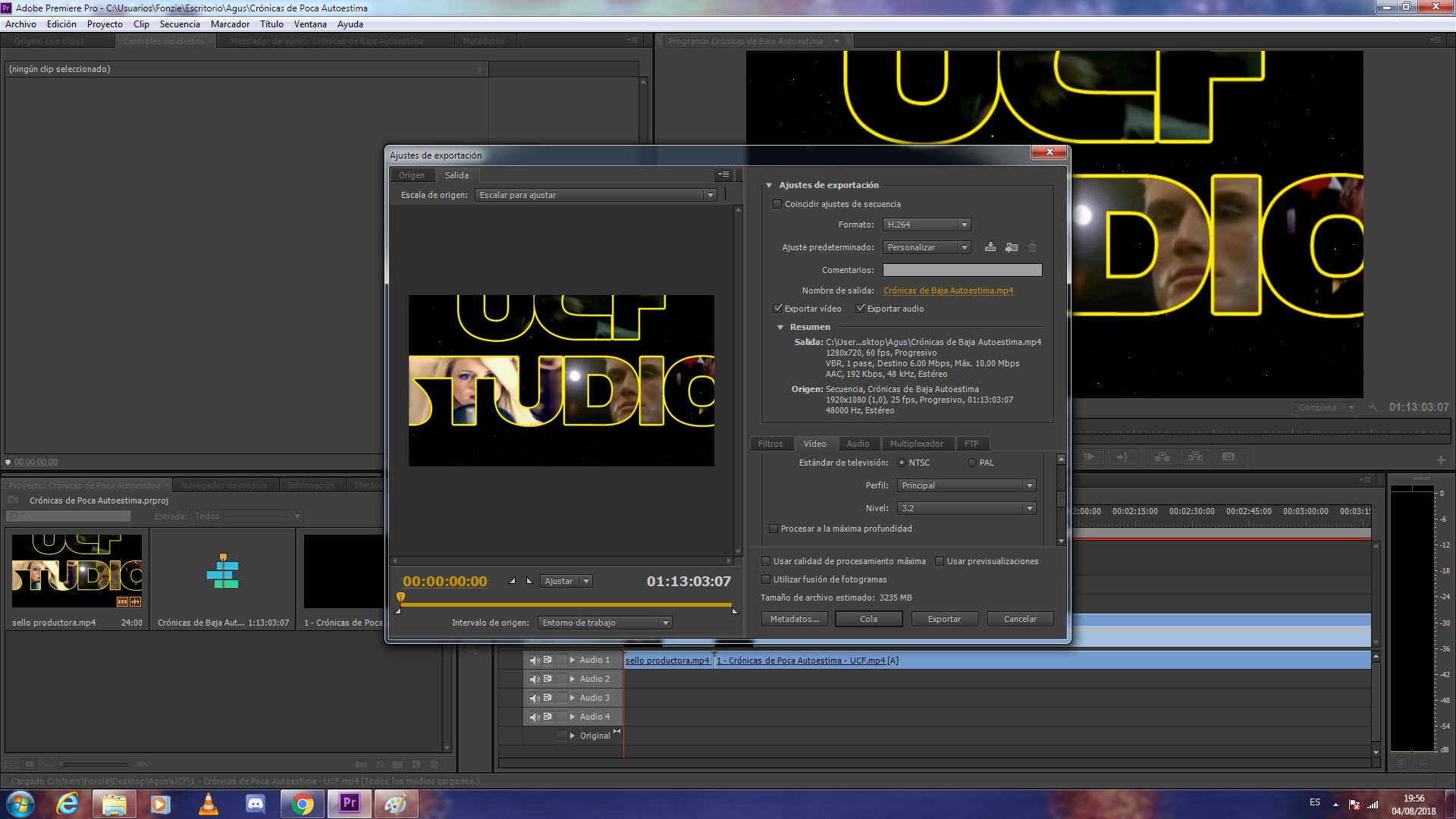The width and height of the screenshot is (1456, 819).
Task: Import an export preset from file
Action: click(1011, 247)
